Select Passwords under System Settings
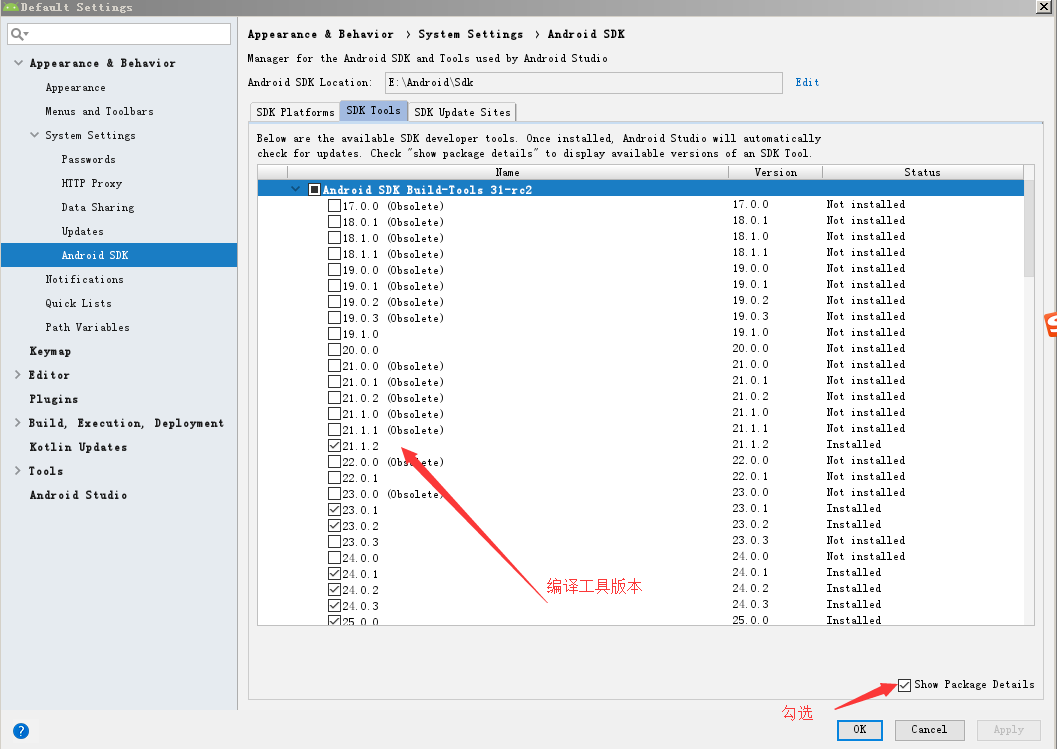1057x749 pixels. [88, 159]
